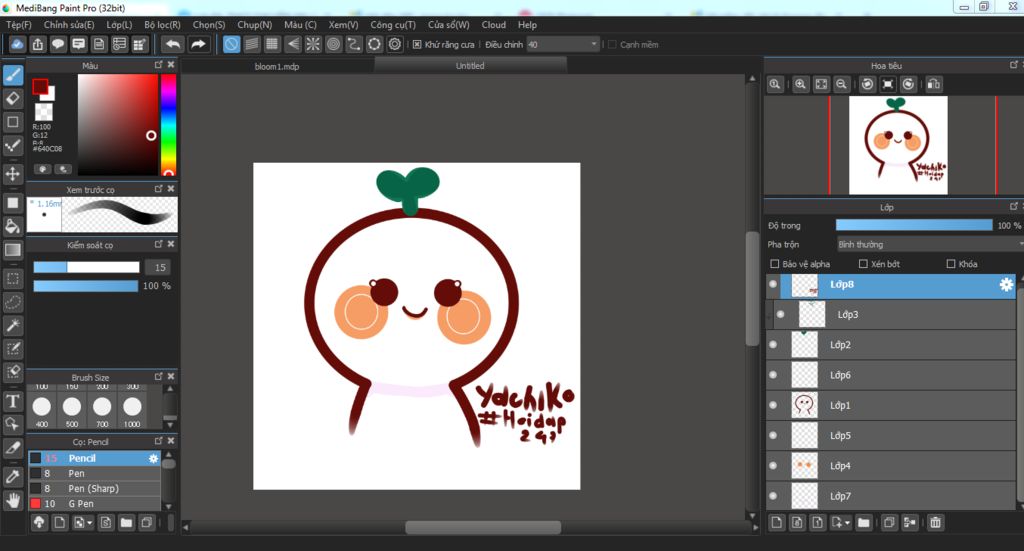1024x551 pixels.
Task: Click the Undo arrow in toolbar
Action: tap(173, 44)
